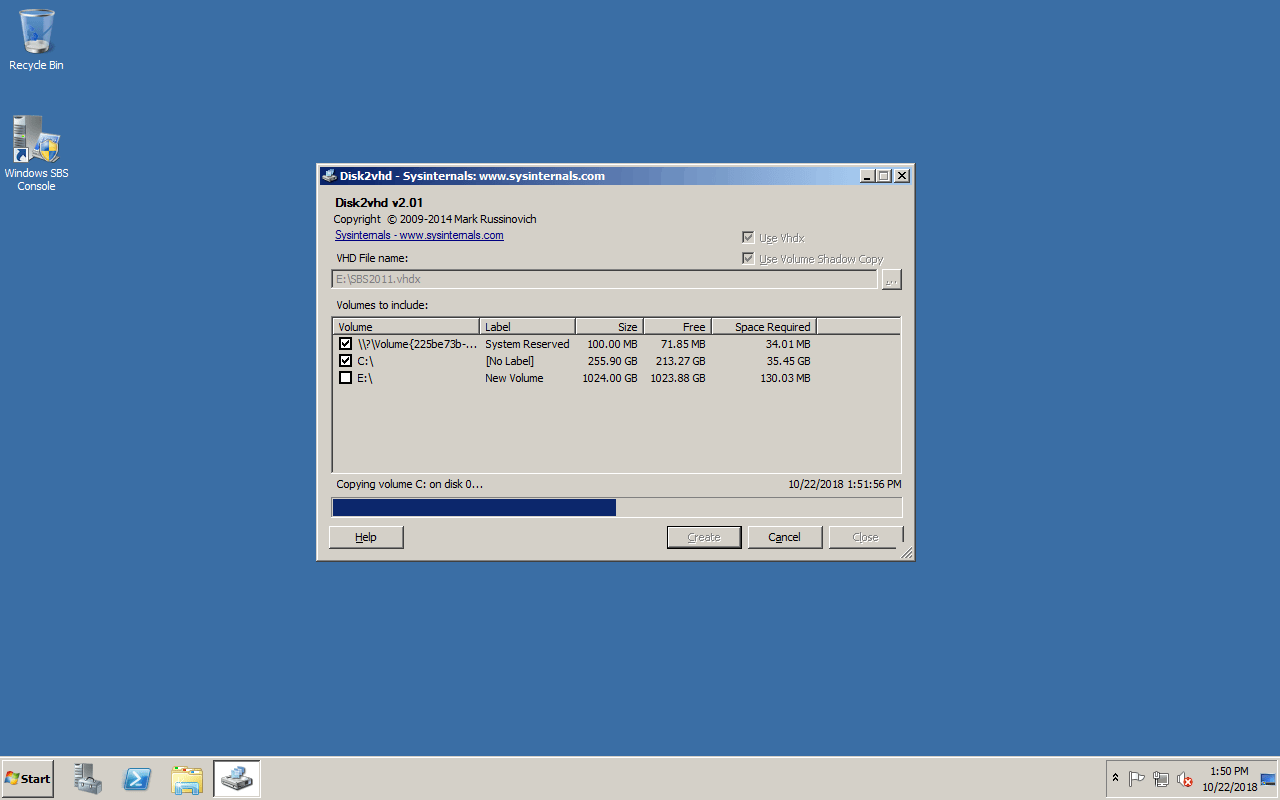The height and width of the screenshot is (800, 1280).
Task: Uncheck the System Reserved volume checkbox
Action: (x=346, y=344)
